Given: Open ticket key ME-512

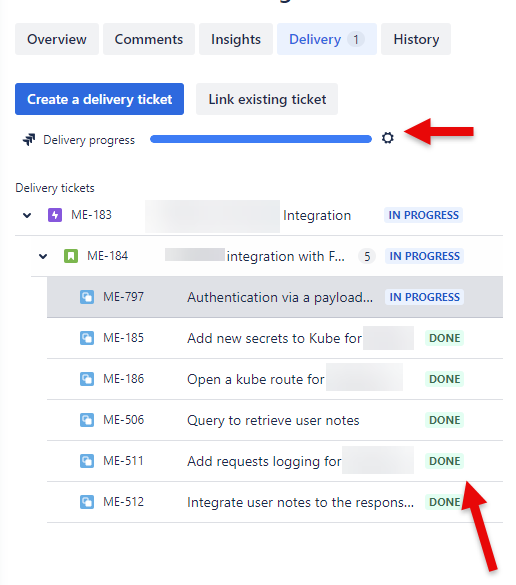Looking at the screenshot, I should click(123, 502).
